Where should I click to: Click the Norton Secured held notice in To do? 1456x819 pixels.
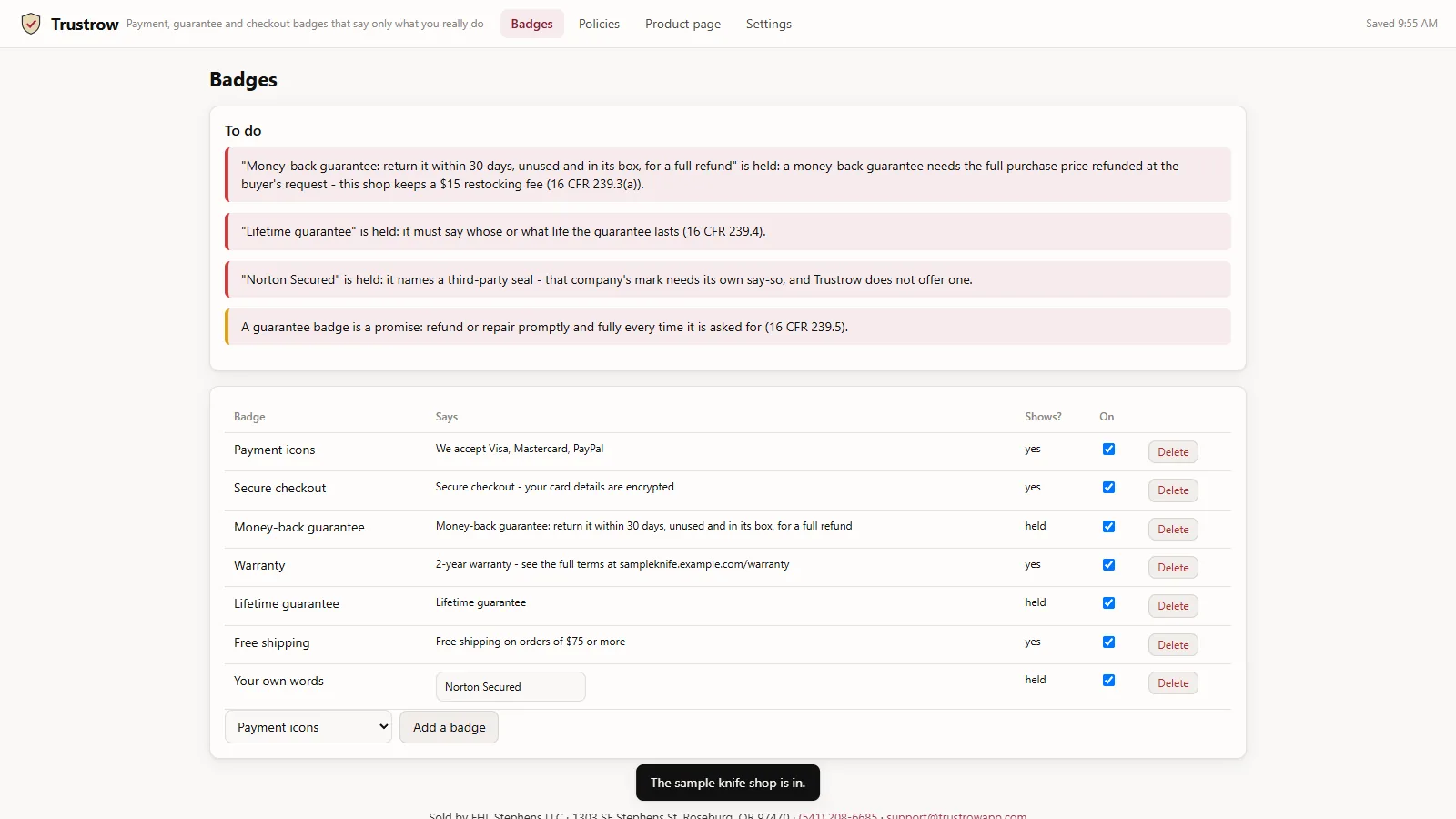tap(728, 279)
